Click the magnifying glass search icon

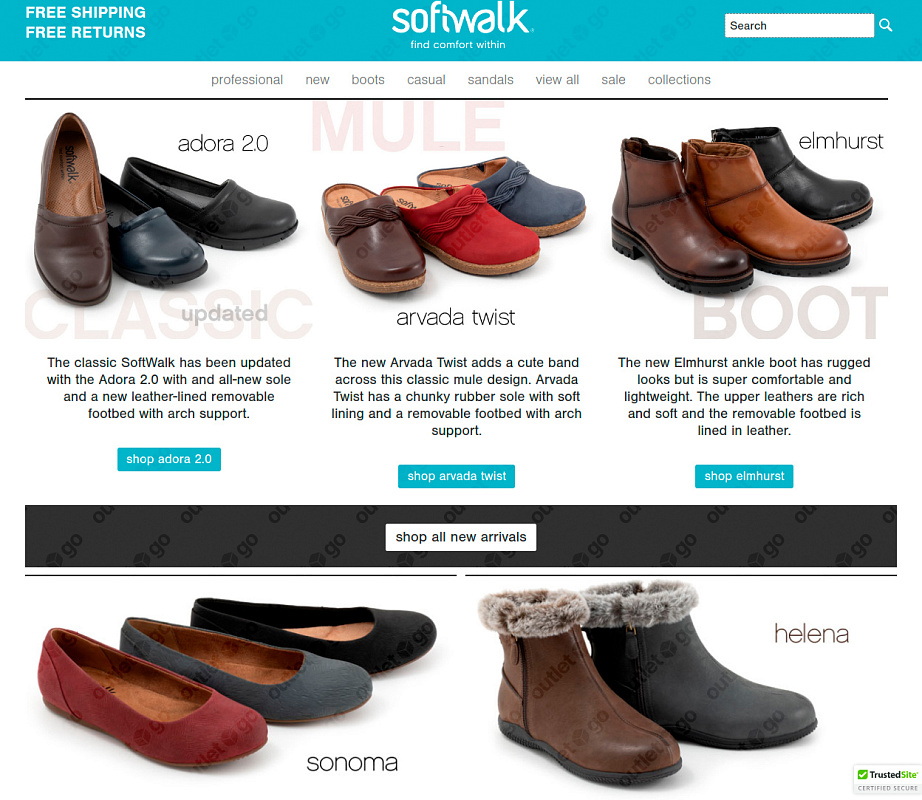click(886, 25)
